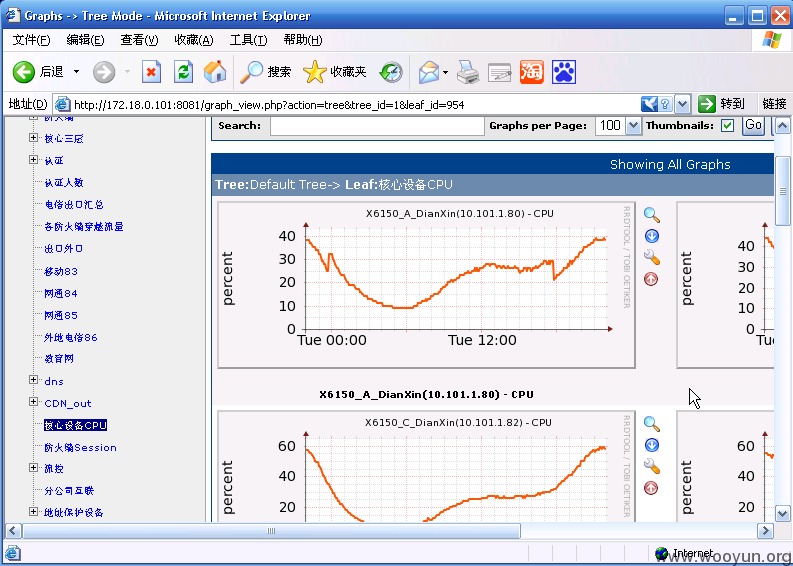Open the 文件(F) menu
Viewport: 793px width, 566px height.
click(31, 40)
